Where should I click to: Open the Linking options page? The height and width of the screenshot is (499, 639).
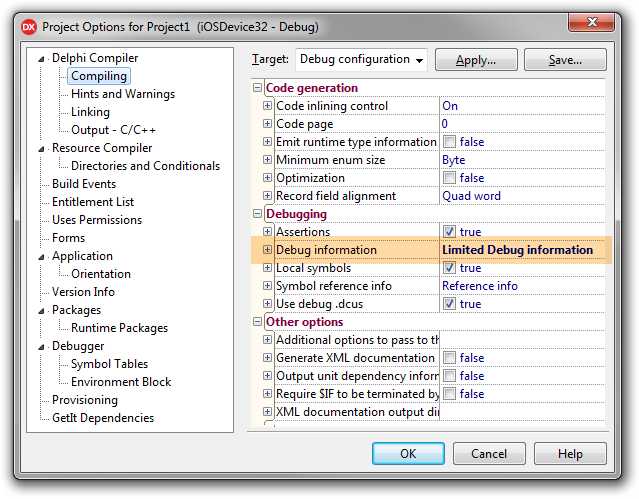(90, 112)
